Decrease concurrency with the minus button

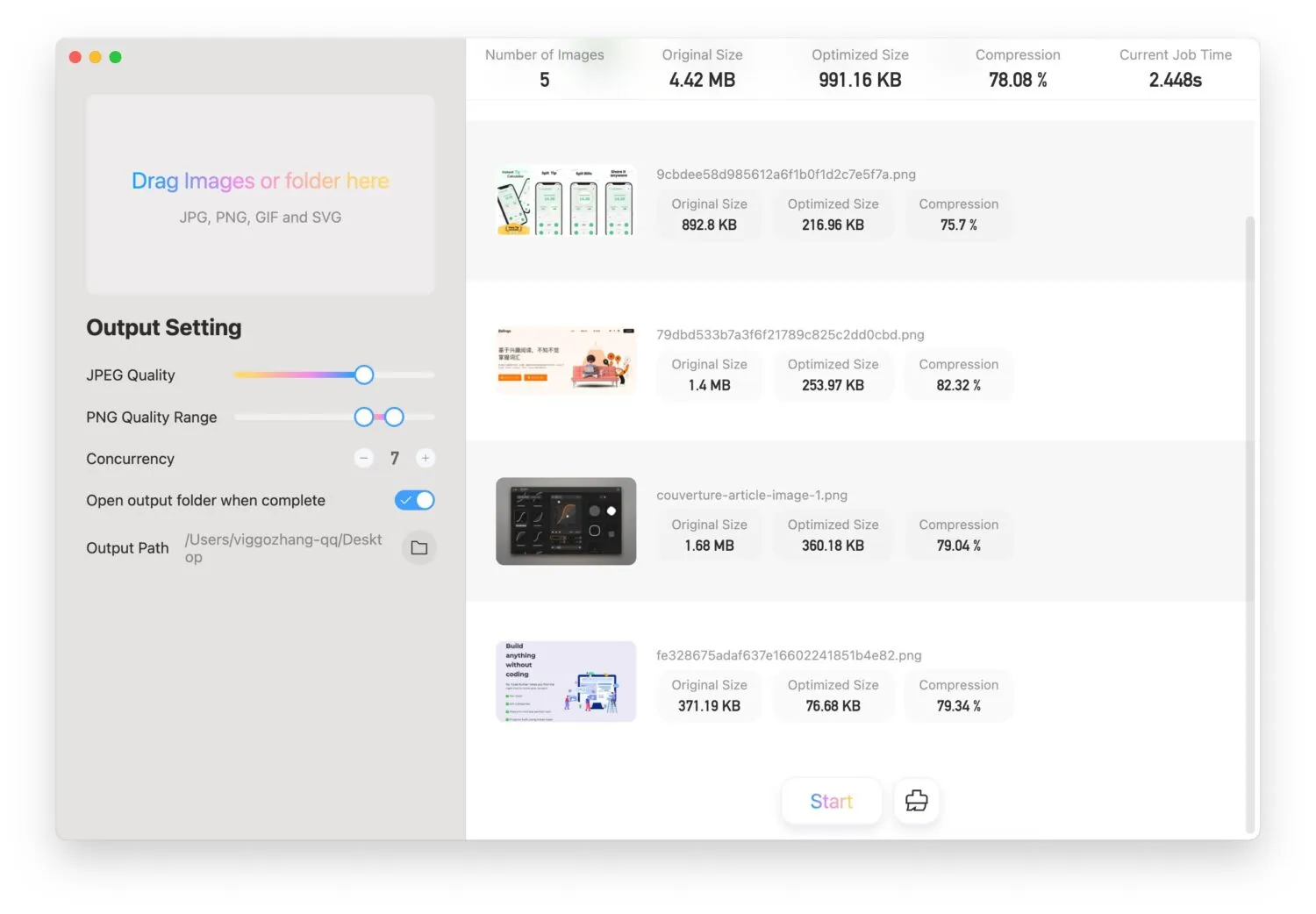pos(364,458)
